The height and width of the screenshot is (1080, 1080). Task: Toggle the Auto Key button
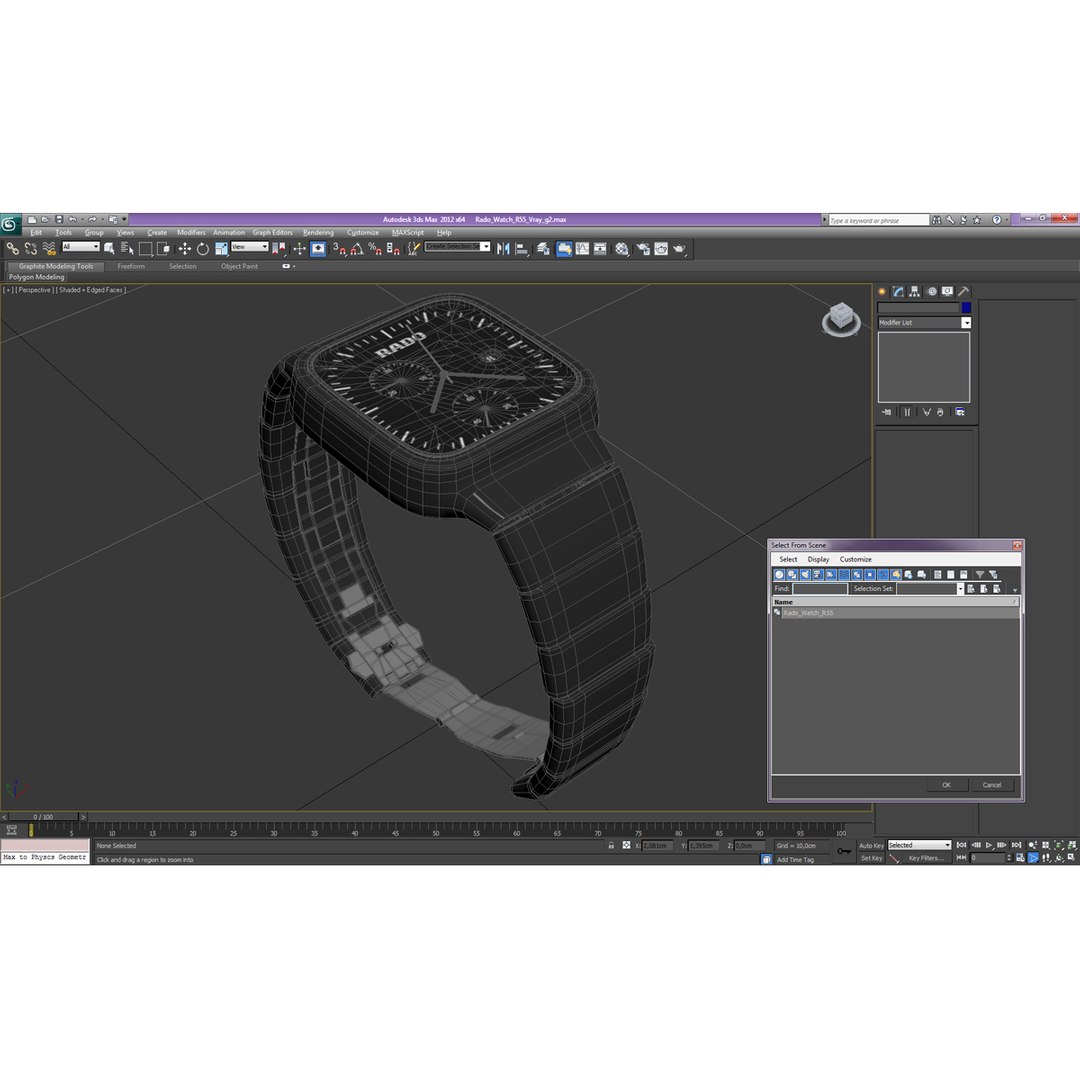(871, 845)
